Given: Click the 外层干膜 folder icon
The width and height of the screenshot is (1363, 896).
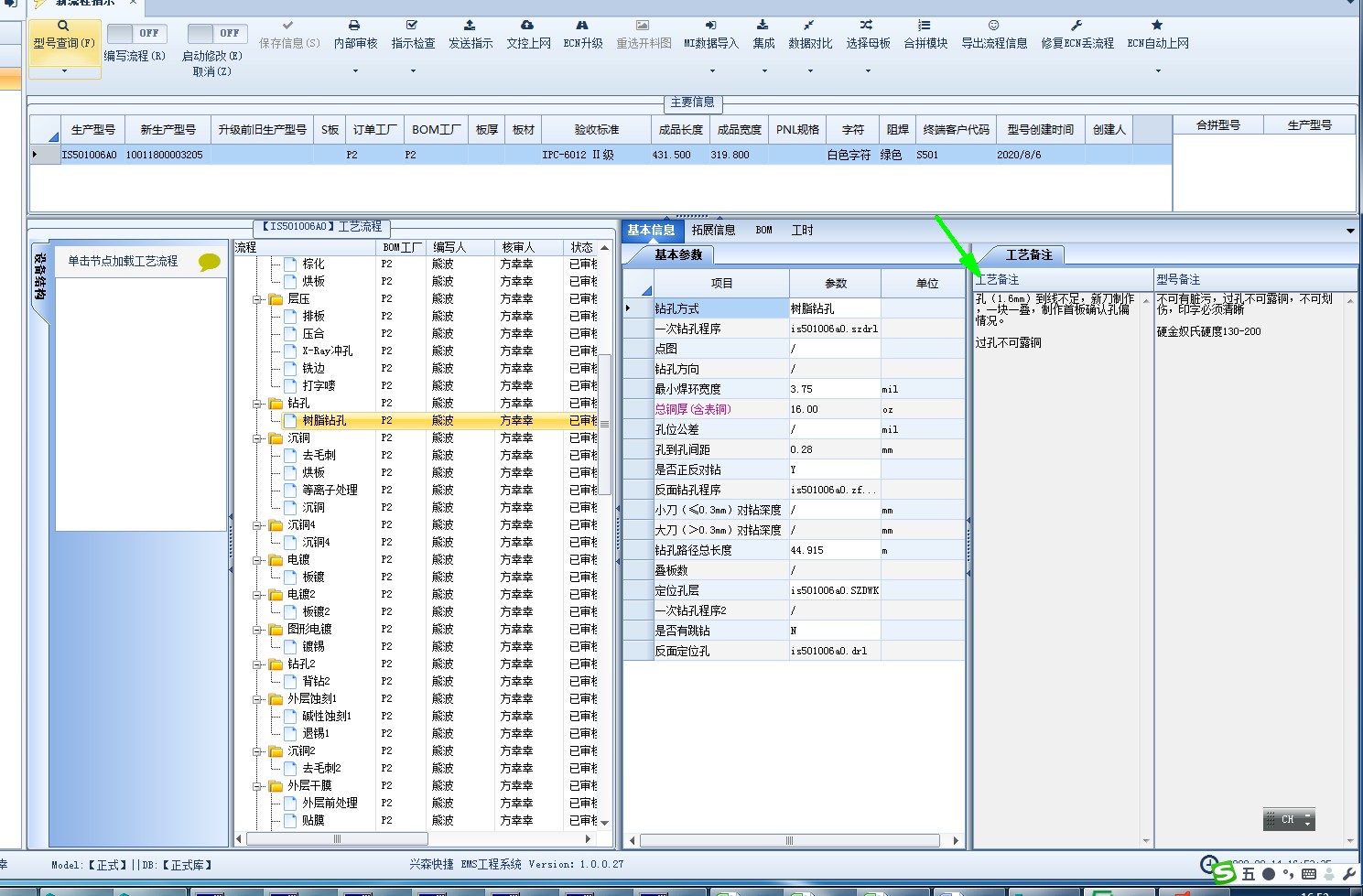Looking at the screenshot, I should (x=276, y=786).
